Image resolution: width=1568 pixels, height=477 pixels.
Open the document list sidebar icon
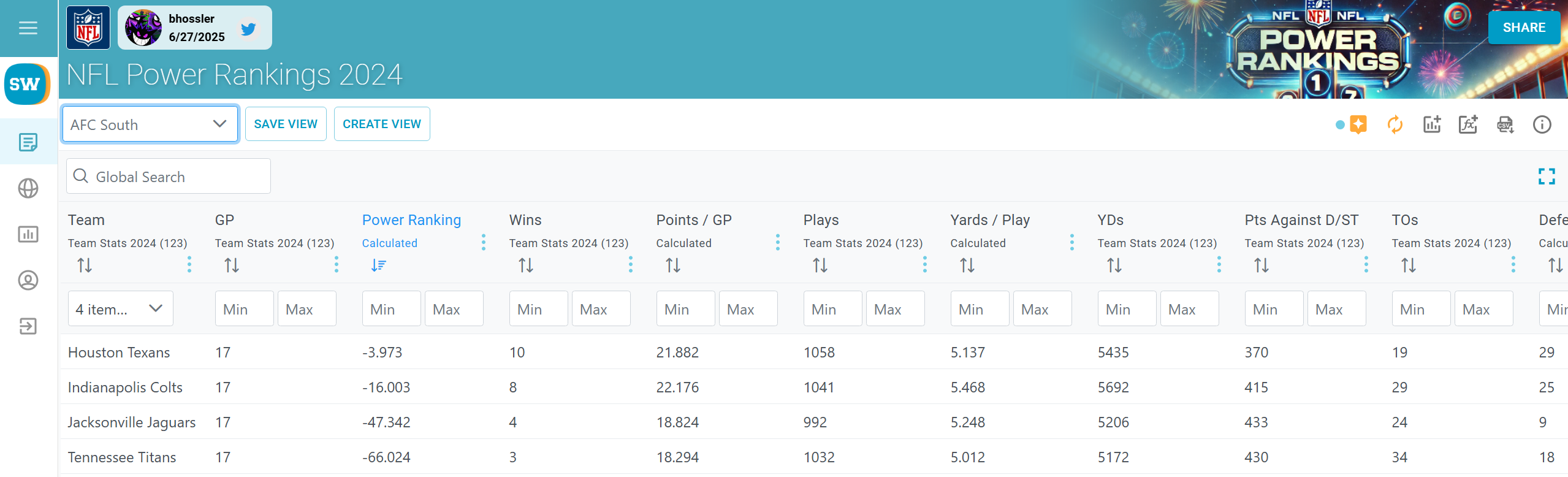tap(28, 142)
